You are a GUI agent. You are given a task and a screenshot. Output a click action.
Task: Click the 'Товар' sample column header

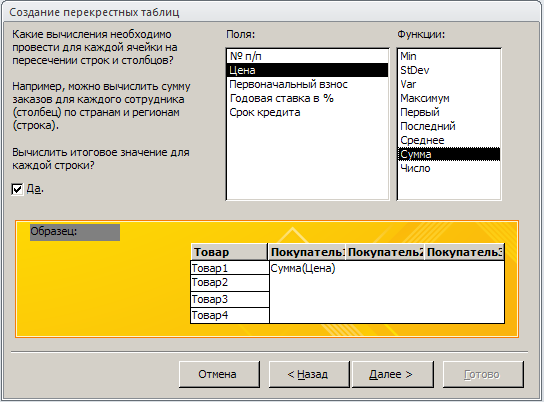coord(229,252)
